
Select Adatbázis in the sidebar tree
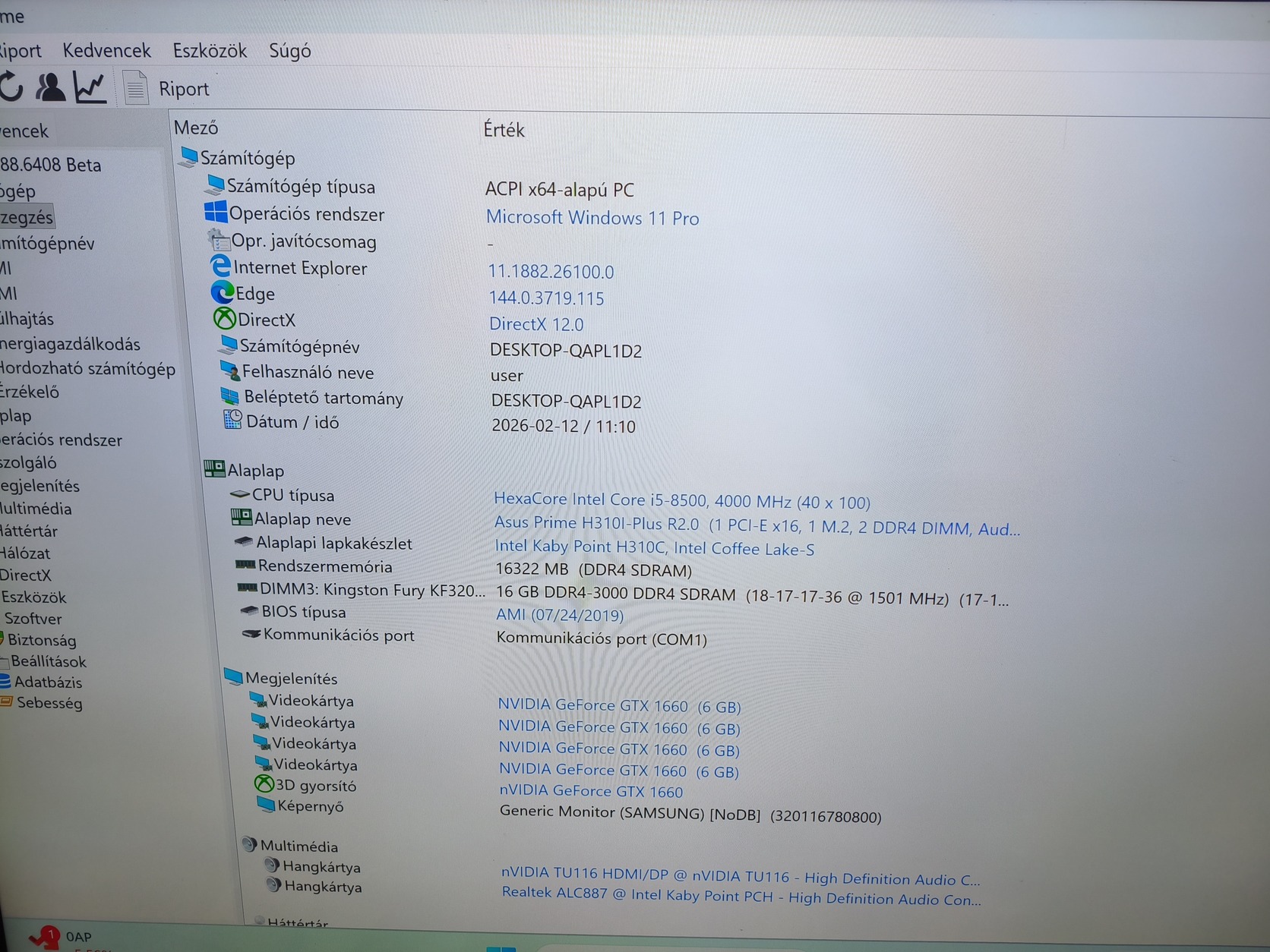point(48,682)
